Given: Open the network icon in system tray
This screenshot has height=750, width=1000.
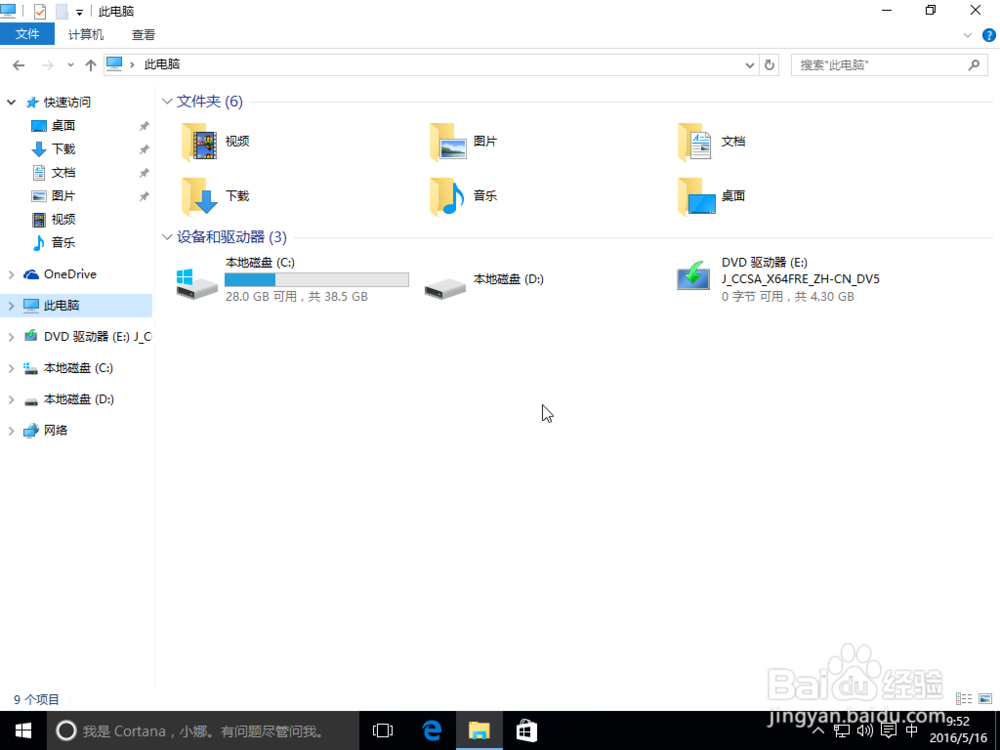Looking at the screenshot, I should (842, 731).
